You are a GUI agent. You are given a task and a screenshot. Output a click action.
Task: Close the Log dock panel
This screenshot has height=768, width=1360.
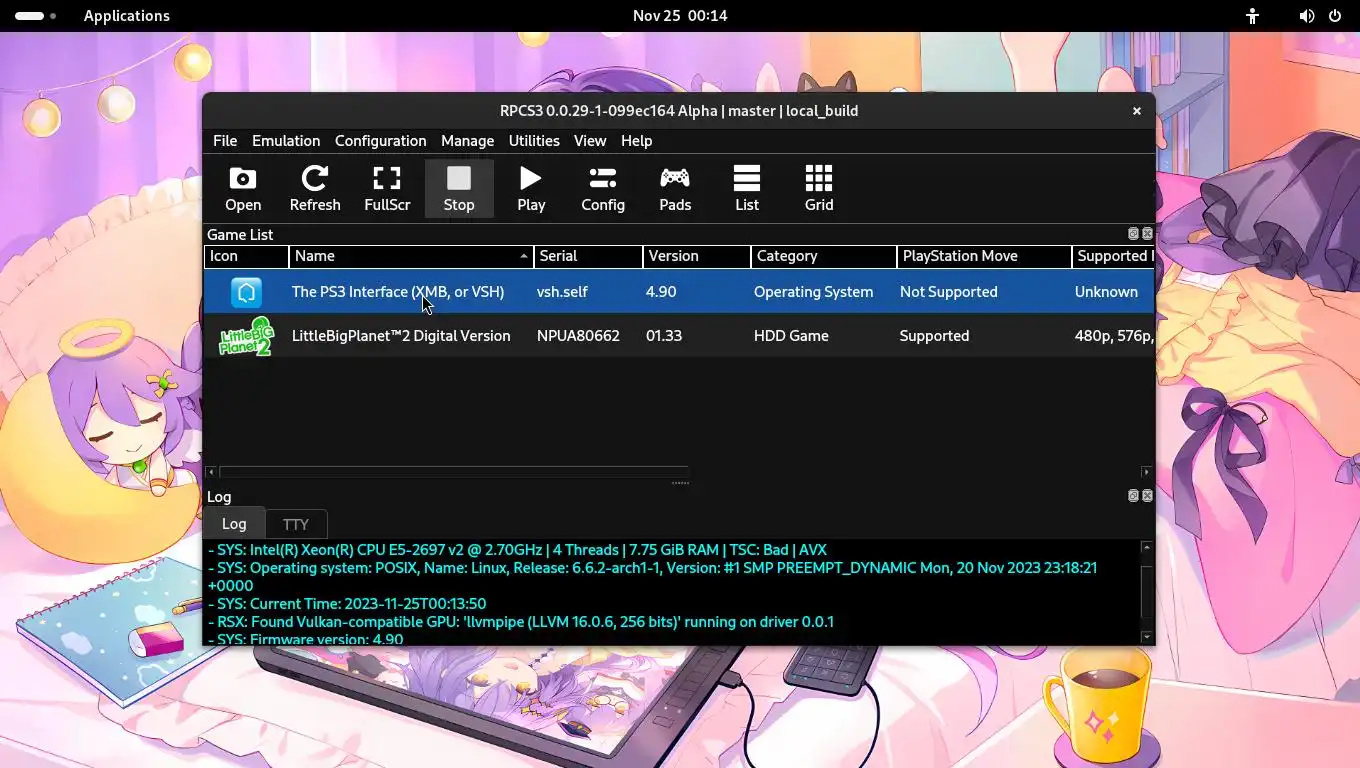point(1147,496)
